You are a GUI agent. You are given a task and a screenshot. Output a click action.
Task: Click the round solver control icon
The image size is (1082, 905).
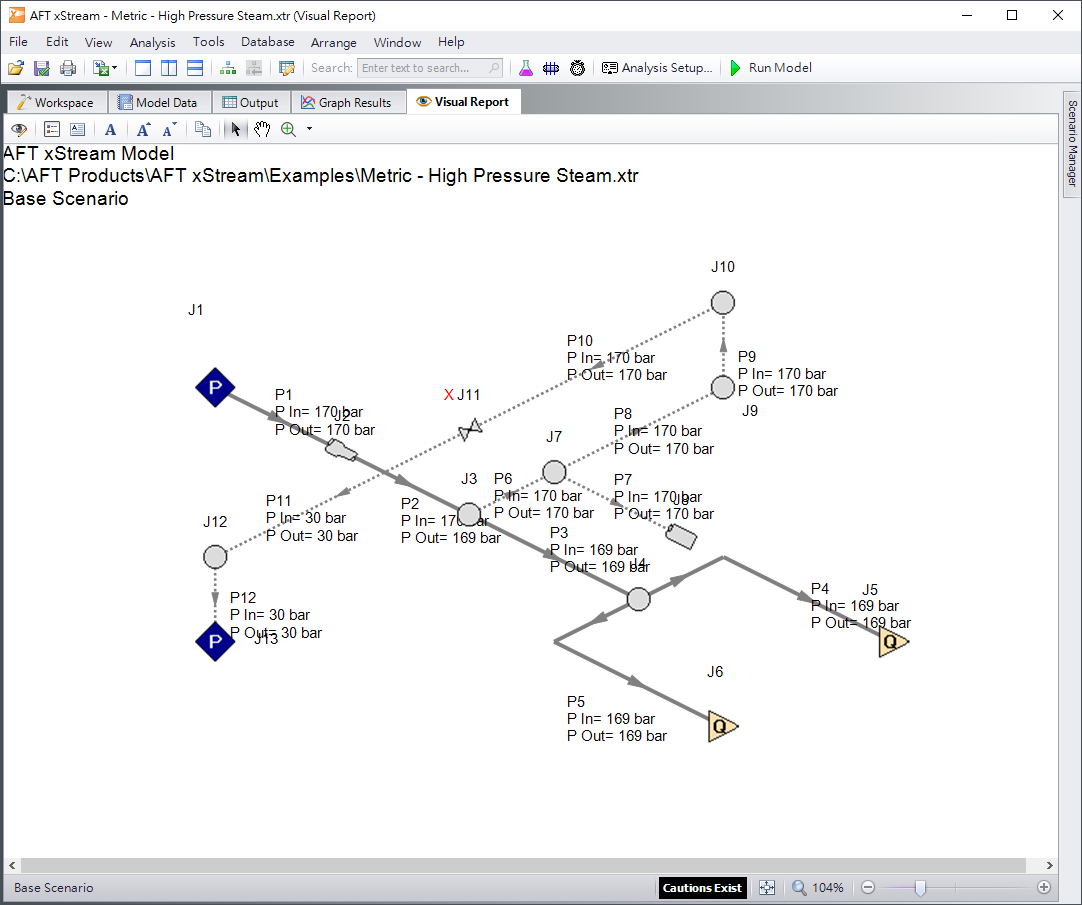(578, 68)
